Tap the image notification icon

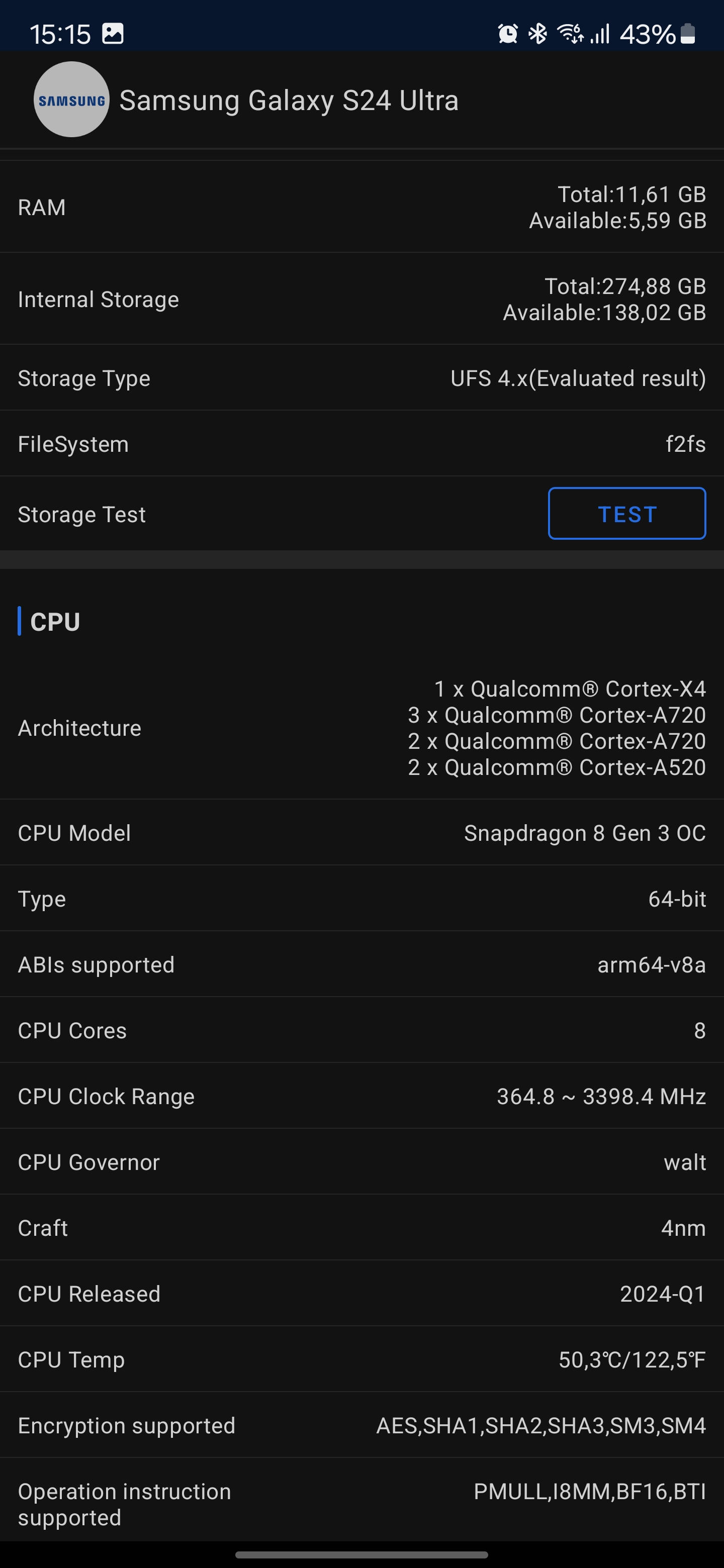pos(113,34)
